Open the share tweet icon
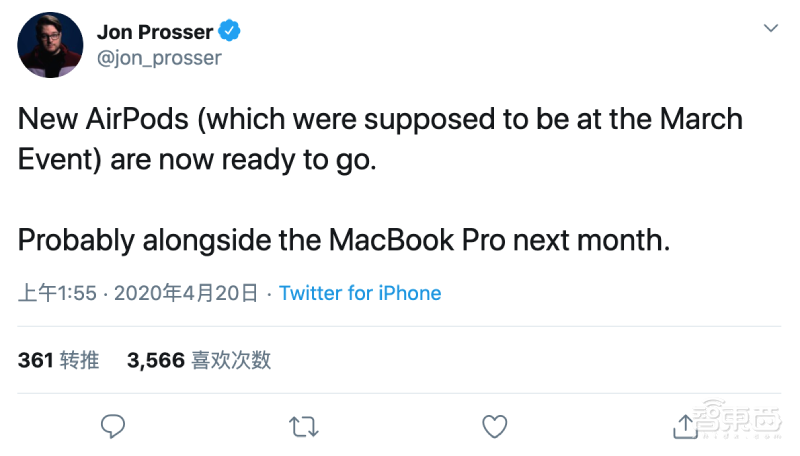This screenshot has width=800, height=456. pos(685,426)
